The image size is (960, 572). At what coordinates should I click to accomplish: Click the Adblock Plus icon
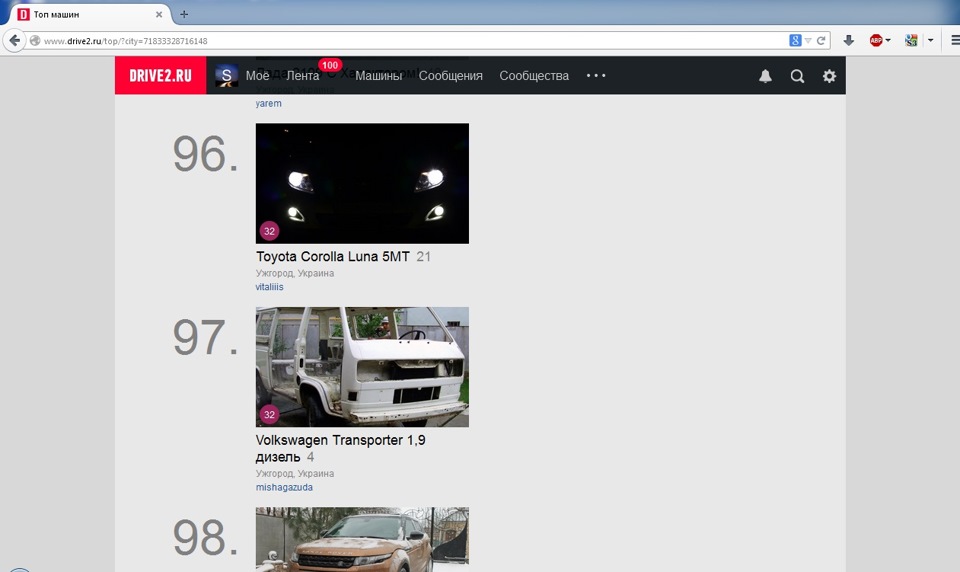click(x=876, y=40)
